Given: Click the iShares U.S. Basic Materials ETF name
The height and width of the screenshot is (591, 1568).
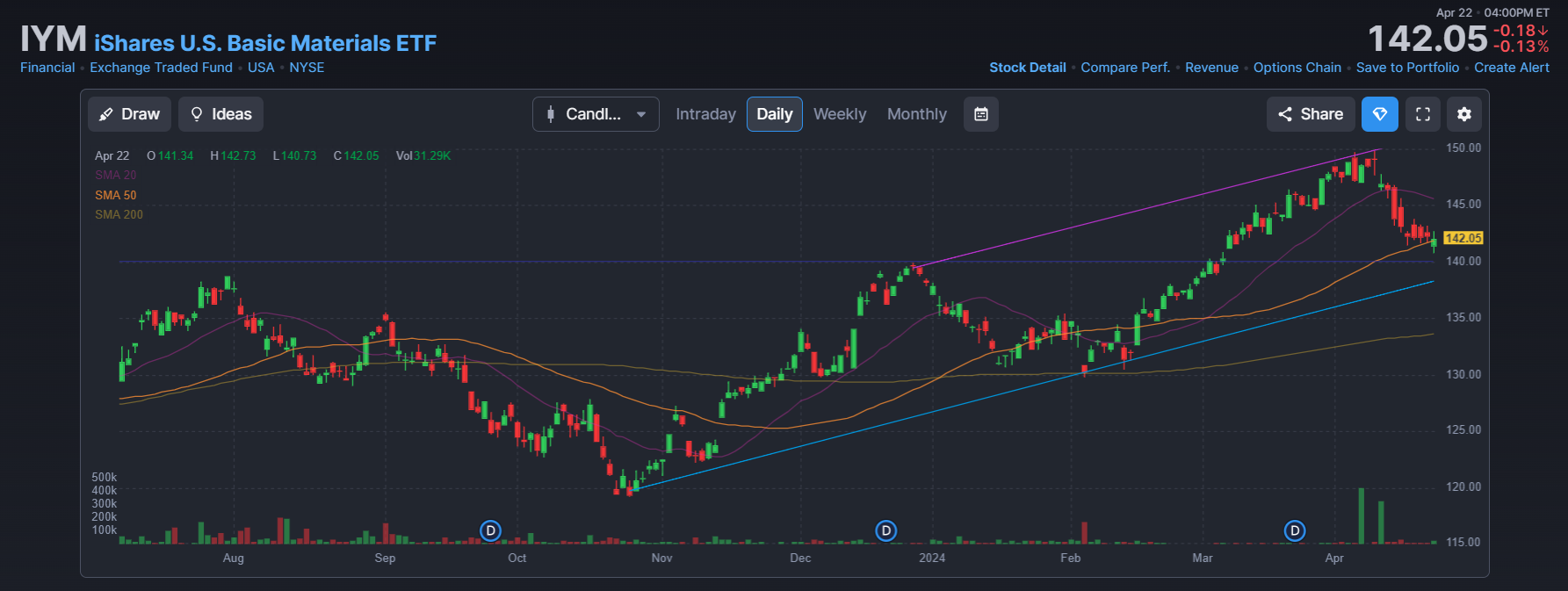Looking at the screenshot, I should click(x=265, y=43).
